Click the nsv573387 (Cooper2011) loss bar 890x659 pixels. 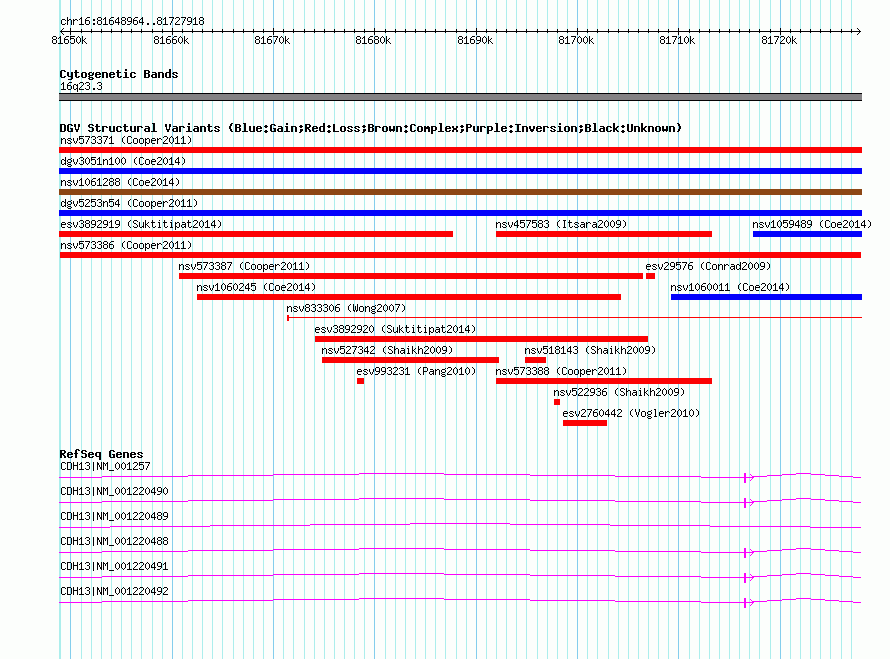[411, 276]
